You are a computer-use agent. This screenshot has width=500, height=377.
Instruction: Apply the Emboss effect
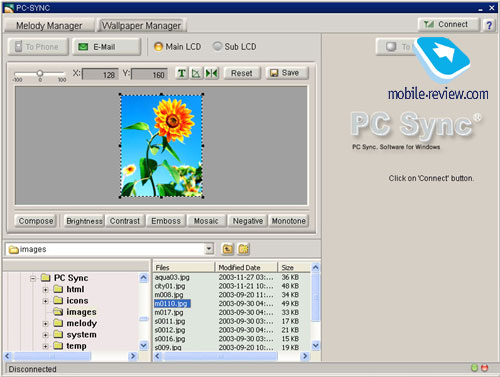(166, 221)
